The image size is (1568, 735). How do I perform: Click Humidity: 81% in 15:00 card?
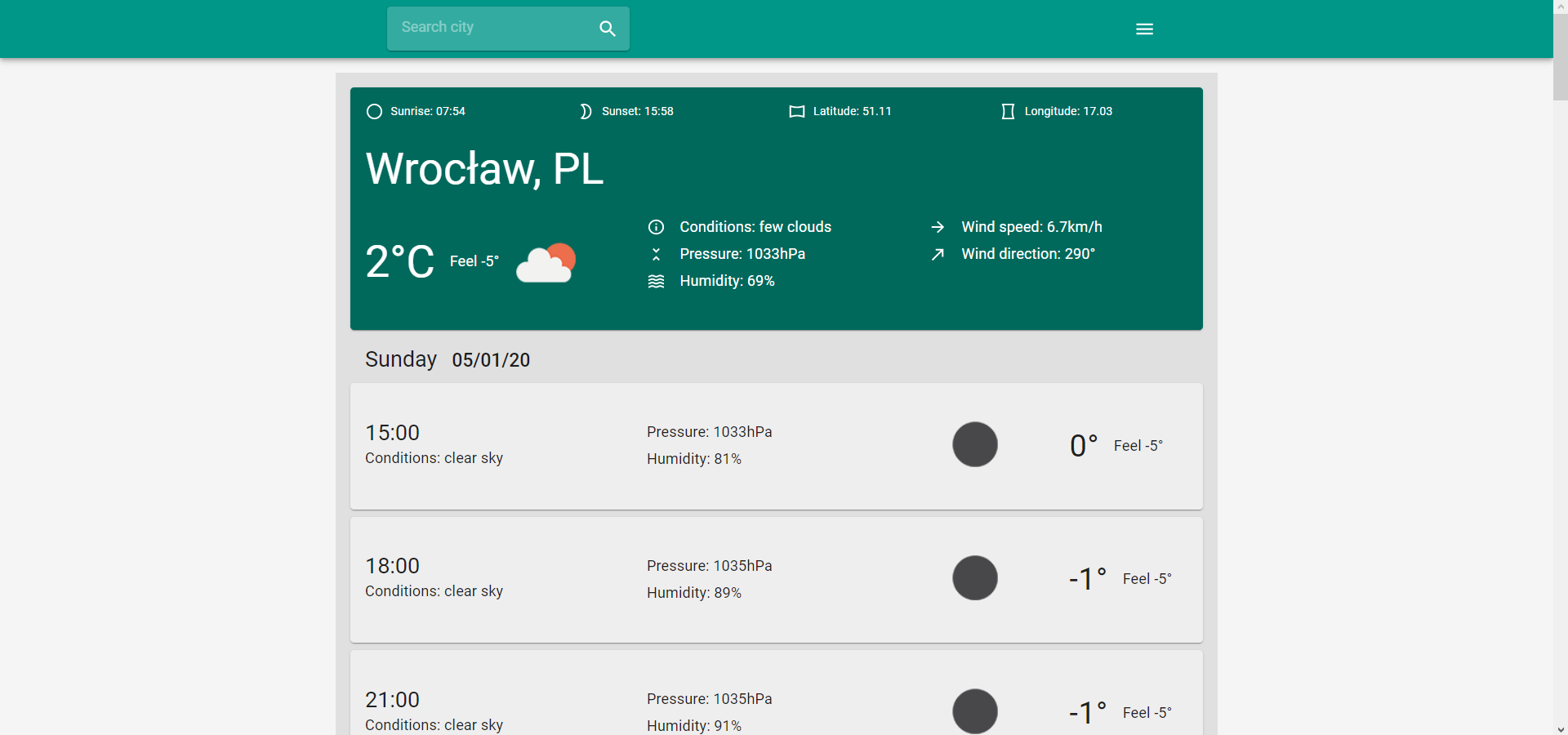(x=694, y=459)
